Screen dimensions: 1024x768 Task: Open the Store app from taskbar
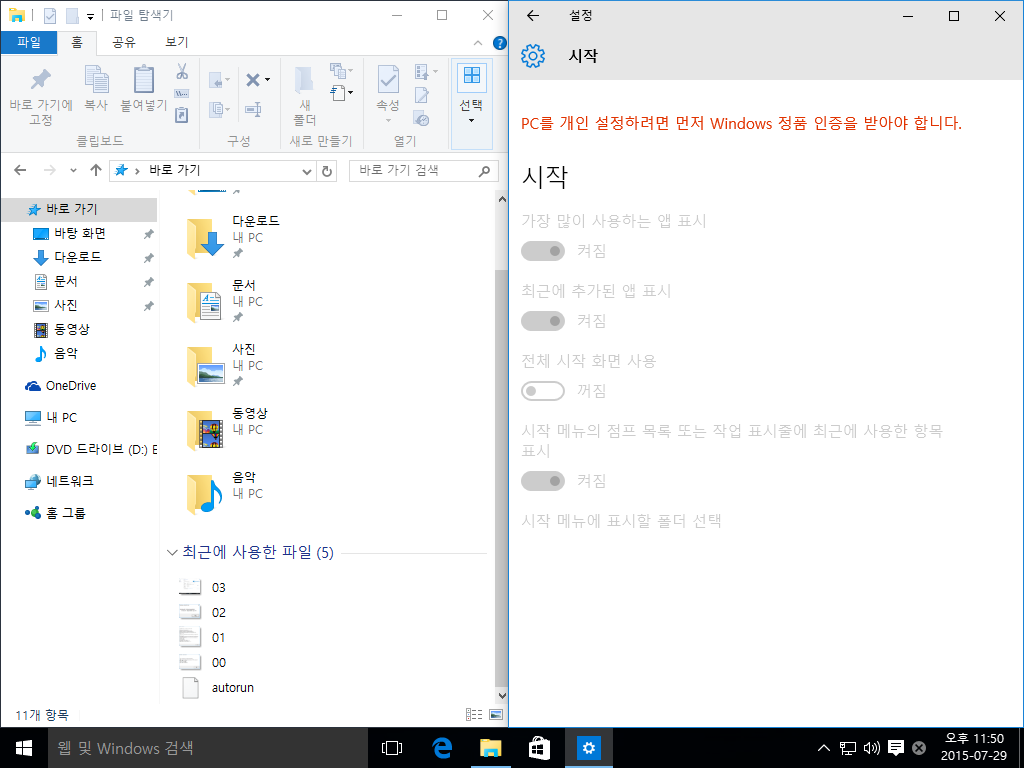(x=539, y=748)
